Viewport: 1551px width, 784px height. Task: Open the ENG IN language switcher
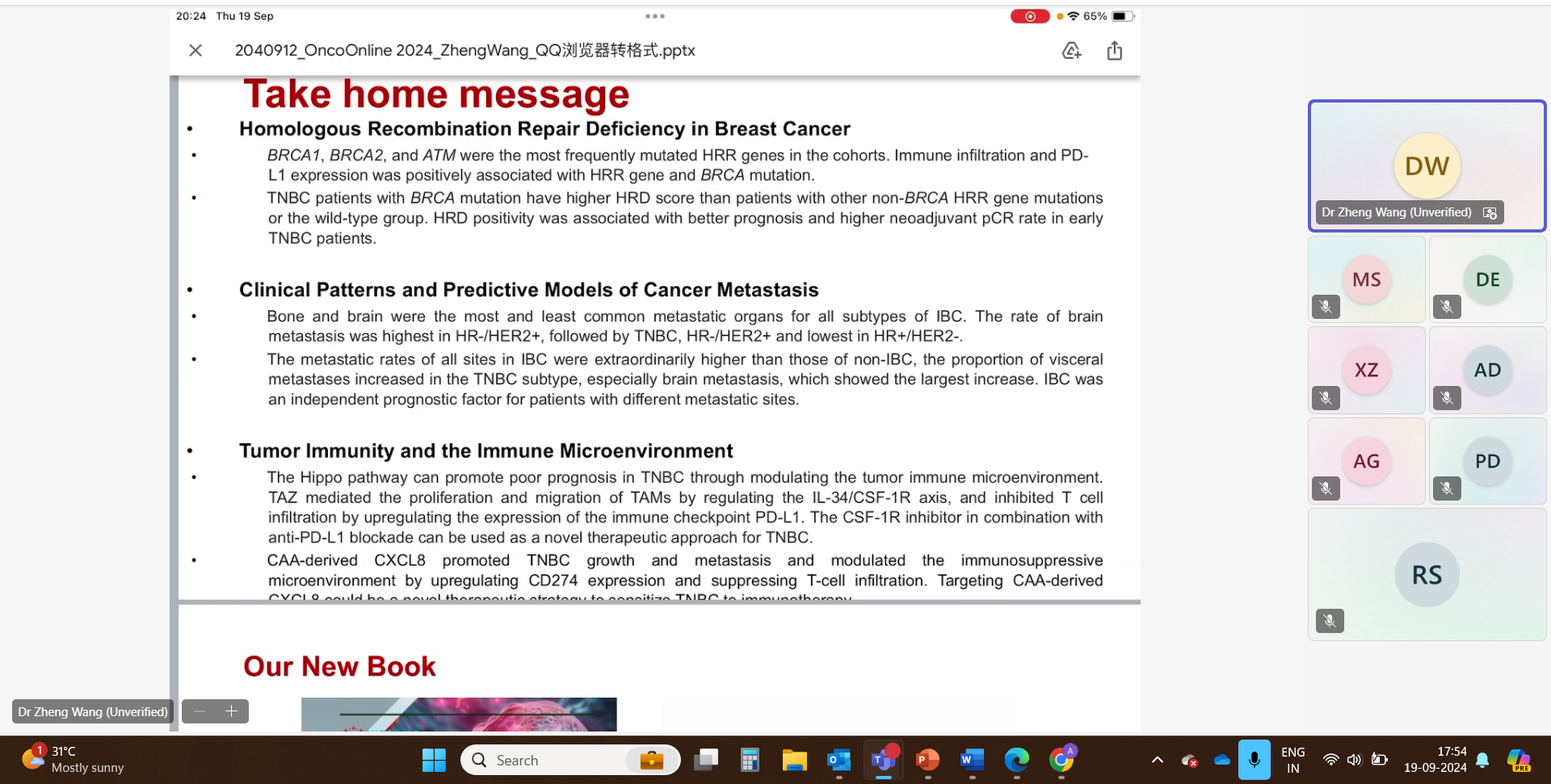[x=1292, y=760]
